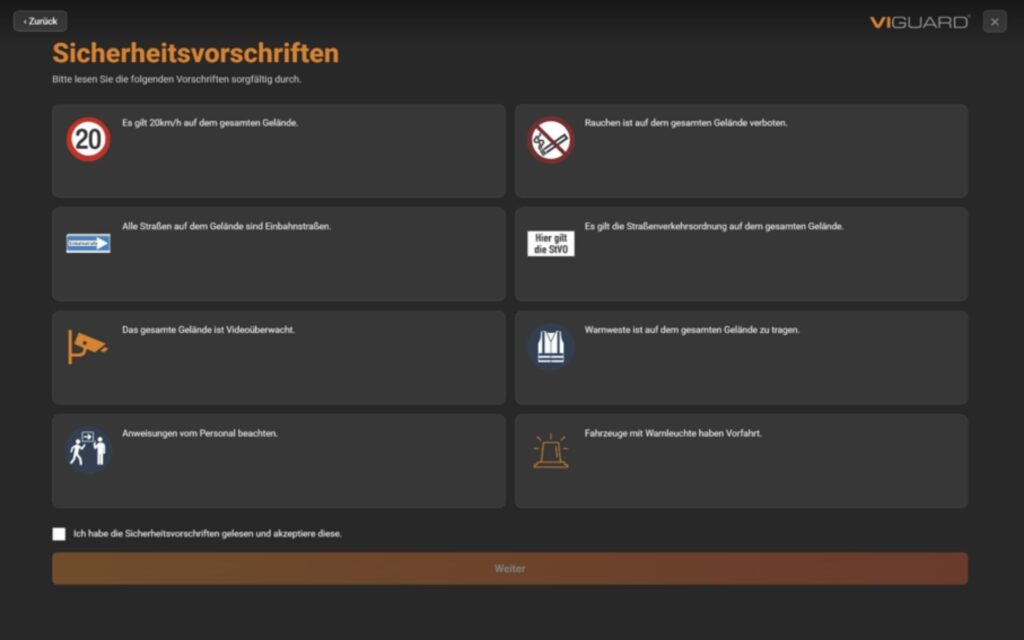Select 'Rauchen ist auf dem gesamten Gelände verboten.'
Viewport: 1024px width, 640px height.
pos(686,123)
